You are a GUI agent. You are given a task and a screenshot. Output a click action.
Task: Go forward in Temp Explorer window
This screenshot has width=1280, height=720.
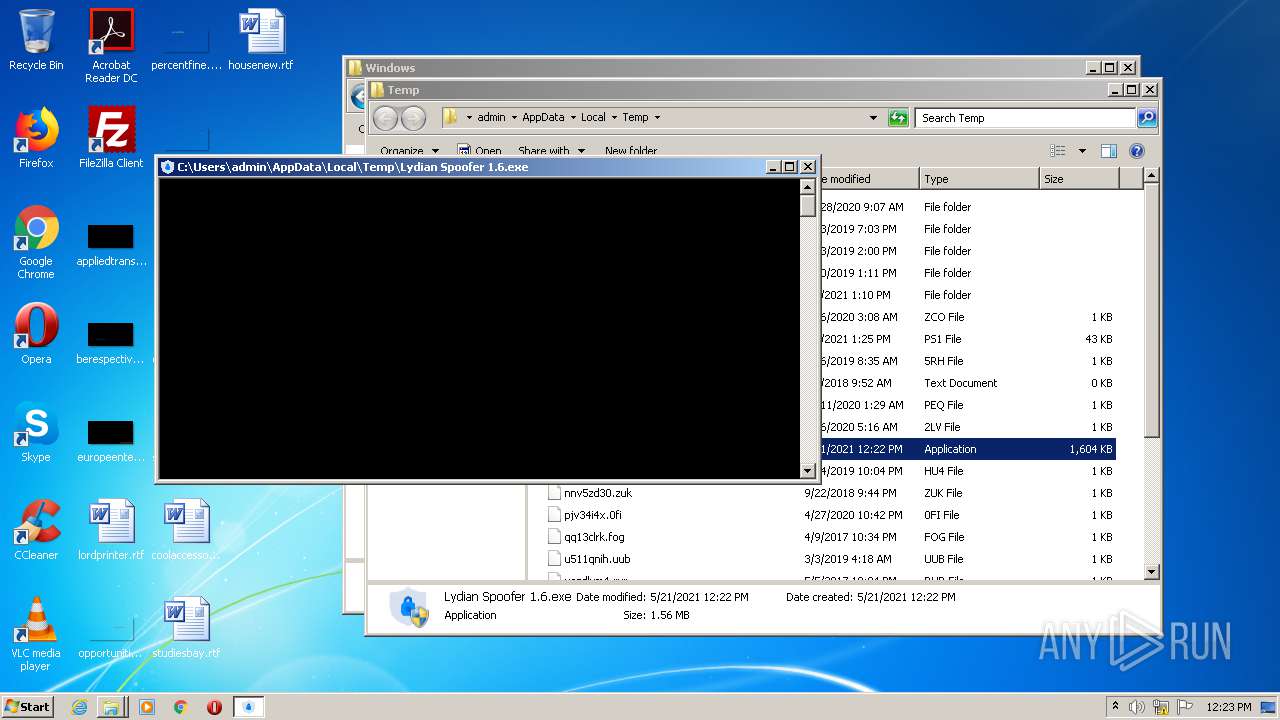(413, 118)
